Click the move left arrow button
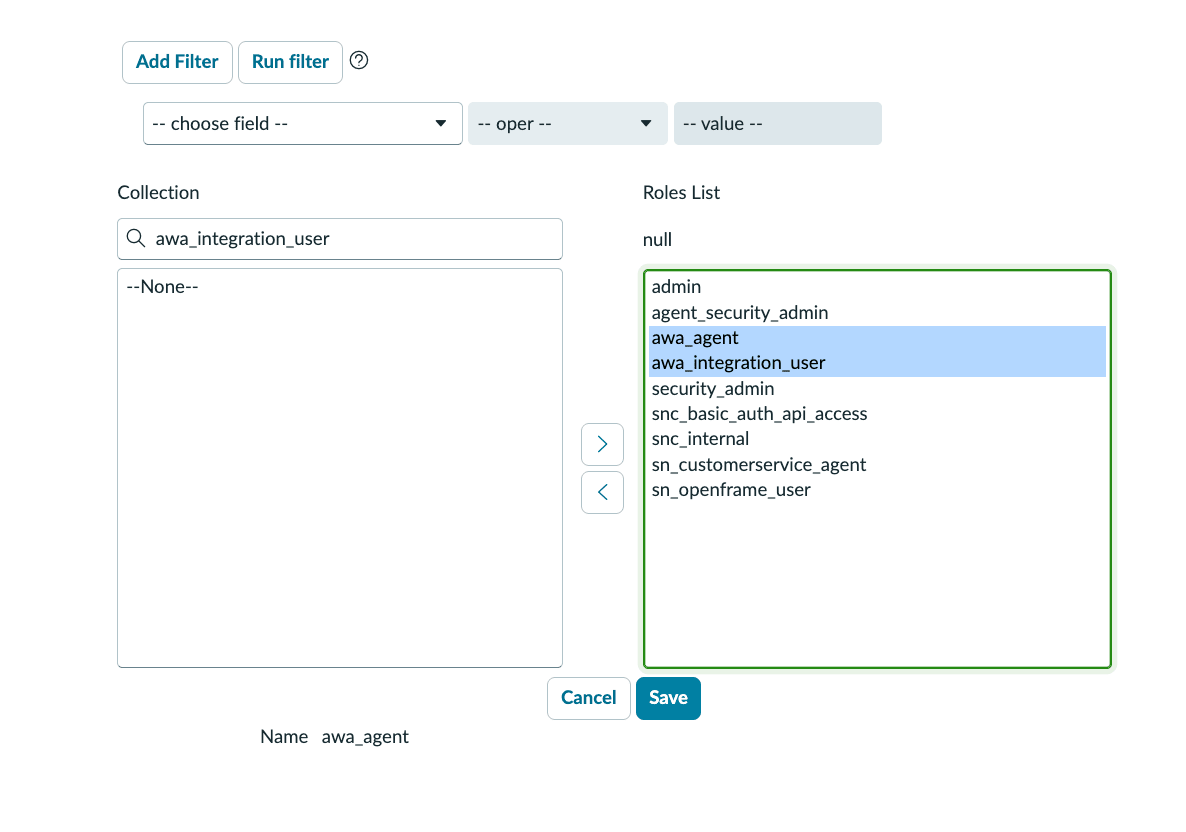The height and width of the screenshot is (832, 1186). 602,492
